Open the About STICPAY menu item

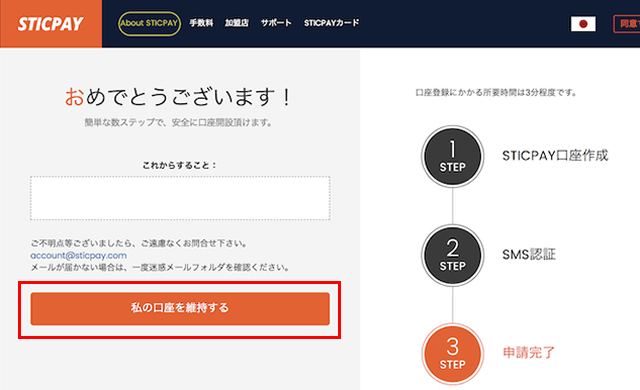(149, 23)
